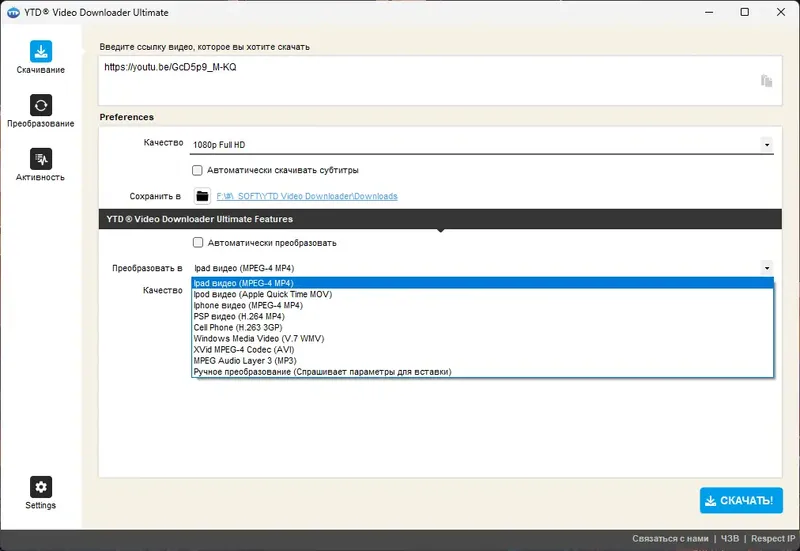Choose Ручное преобразование manual conversion option
The width and height of the screenshot is (800, 551).
click(x=483, y=372)
